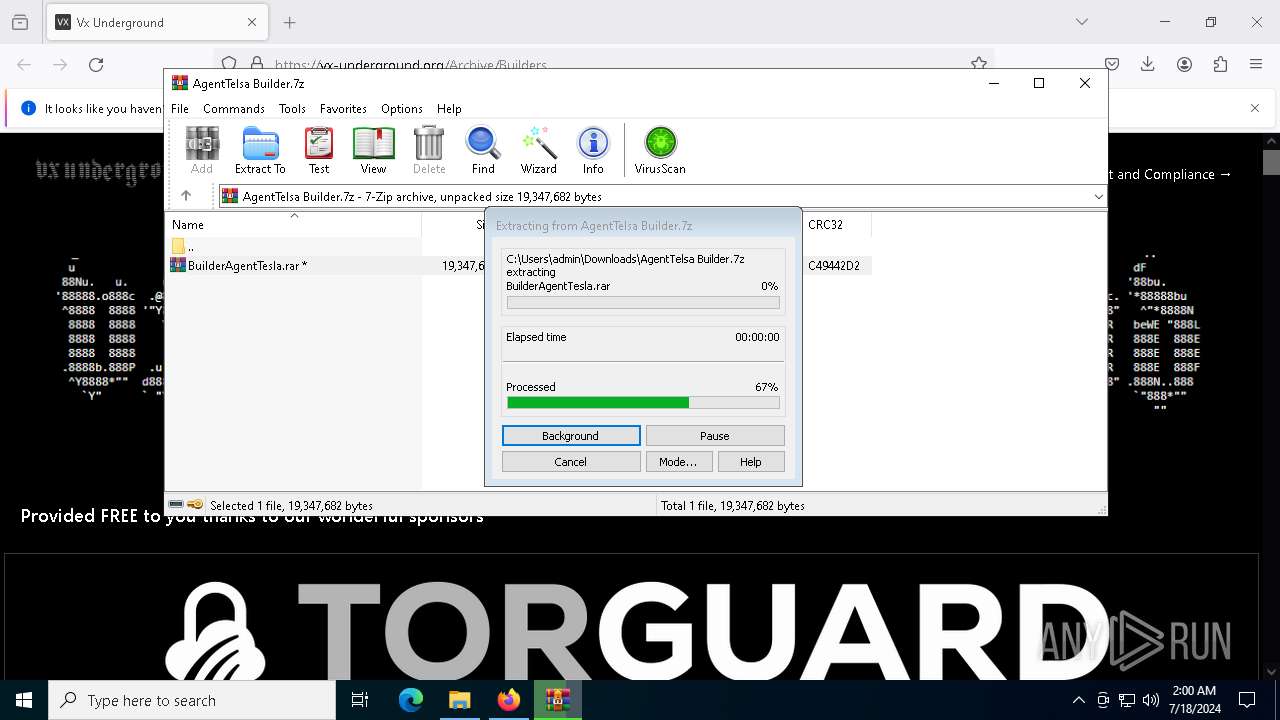
Task: Open the Find magnifier tool
Action: coord(483,150)
